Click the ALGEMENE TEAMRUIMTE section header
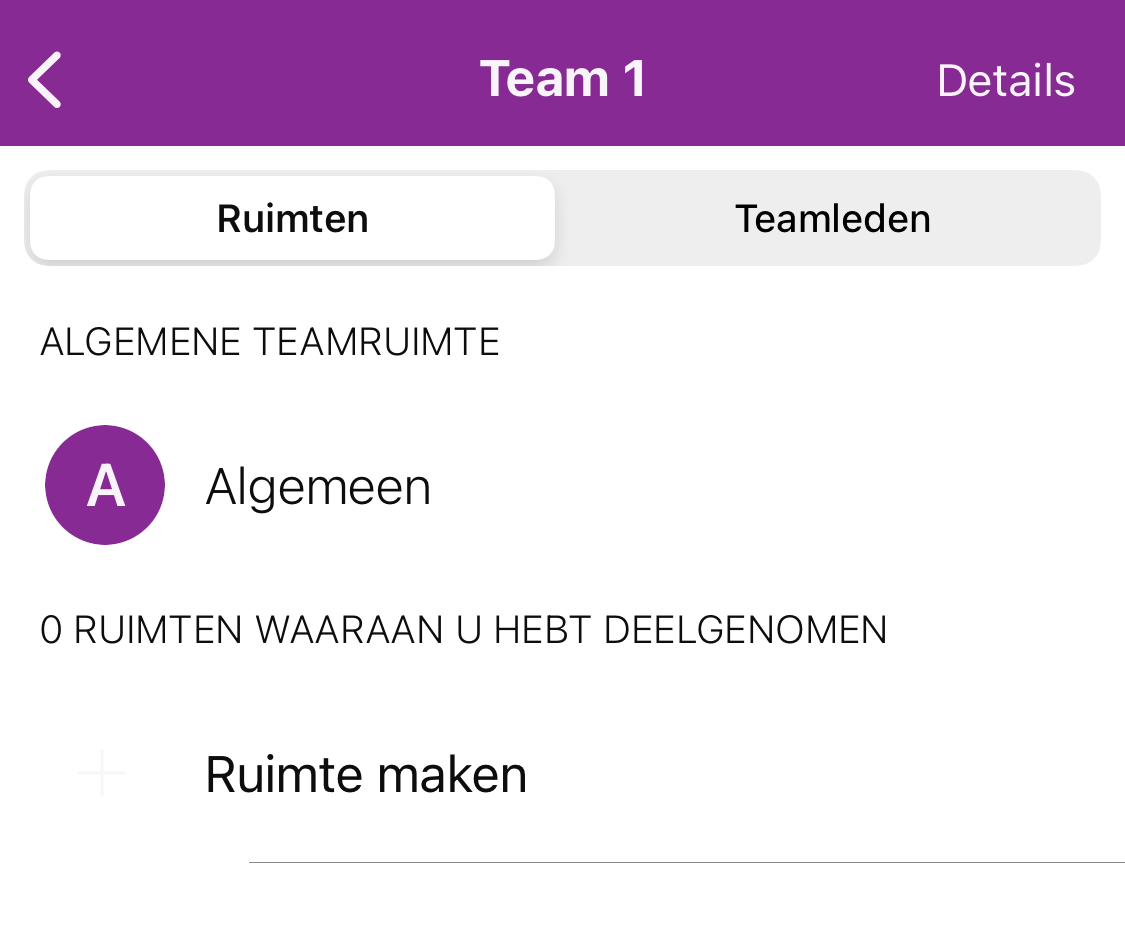The image size is (1125, 926). 270,343
